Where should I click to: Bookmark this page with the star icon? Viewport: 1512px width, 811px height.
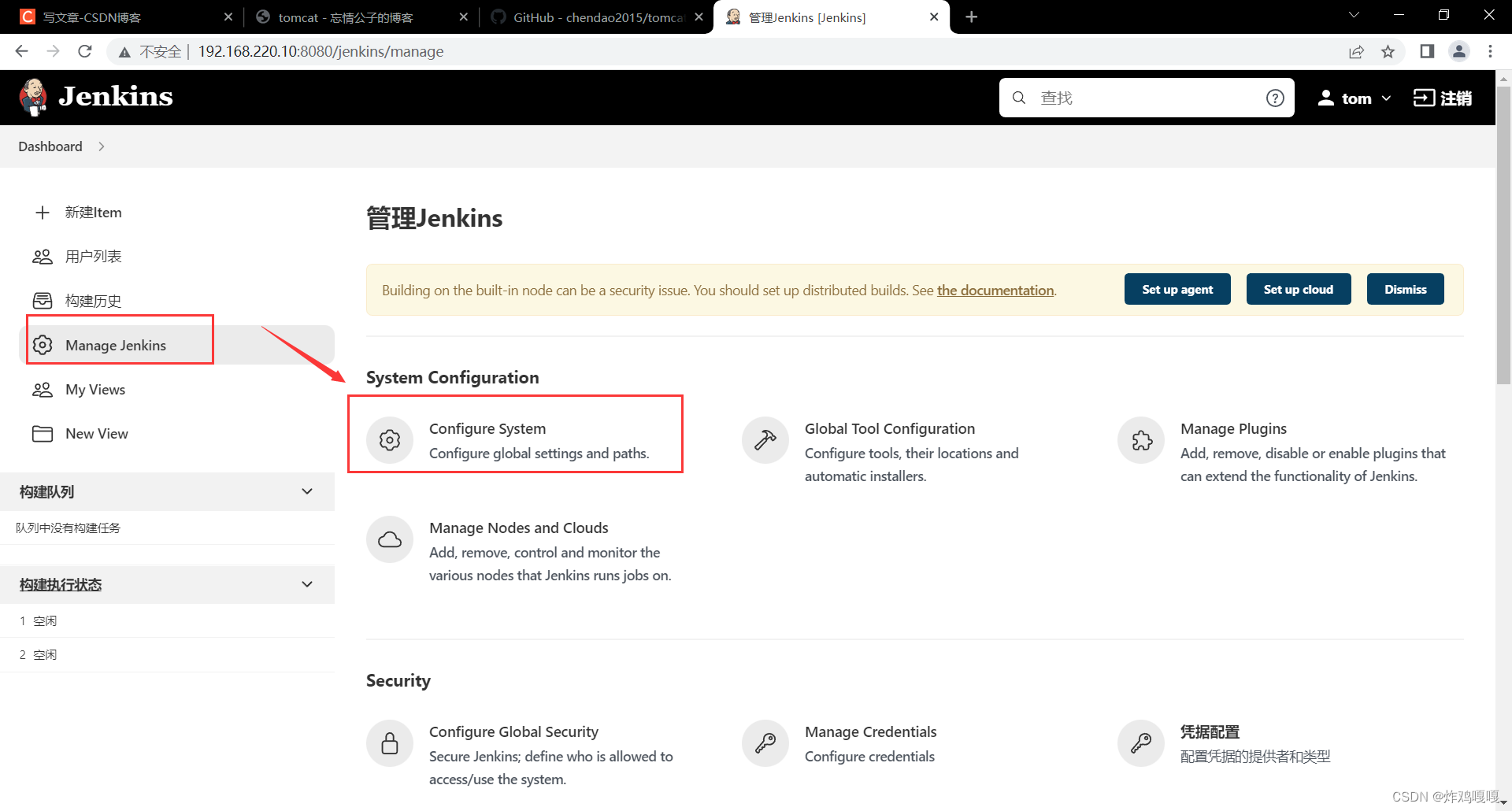pos(1388,51)
